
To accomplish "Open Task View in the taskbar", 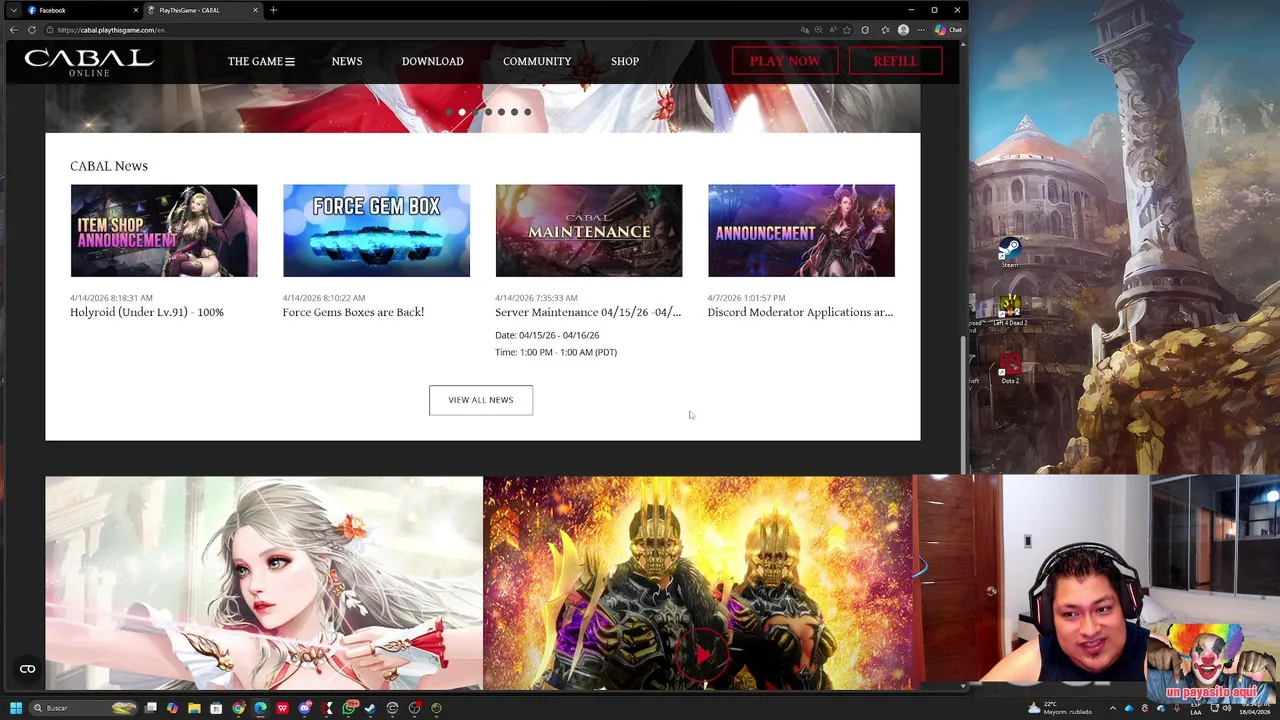I will tap(151, 708).
